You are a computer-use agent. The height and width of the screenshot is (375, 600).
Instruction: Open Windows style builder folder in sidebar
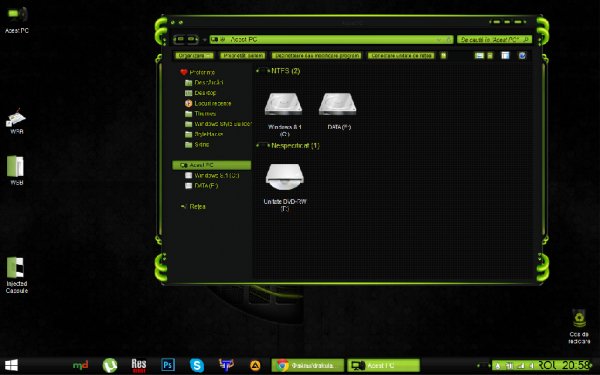tap(218, 124)
